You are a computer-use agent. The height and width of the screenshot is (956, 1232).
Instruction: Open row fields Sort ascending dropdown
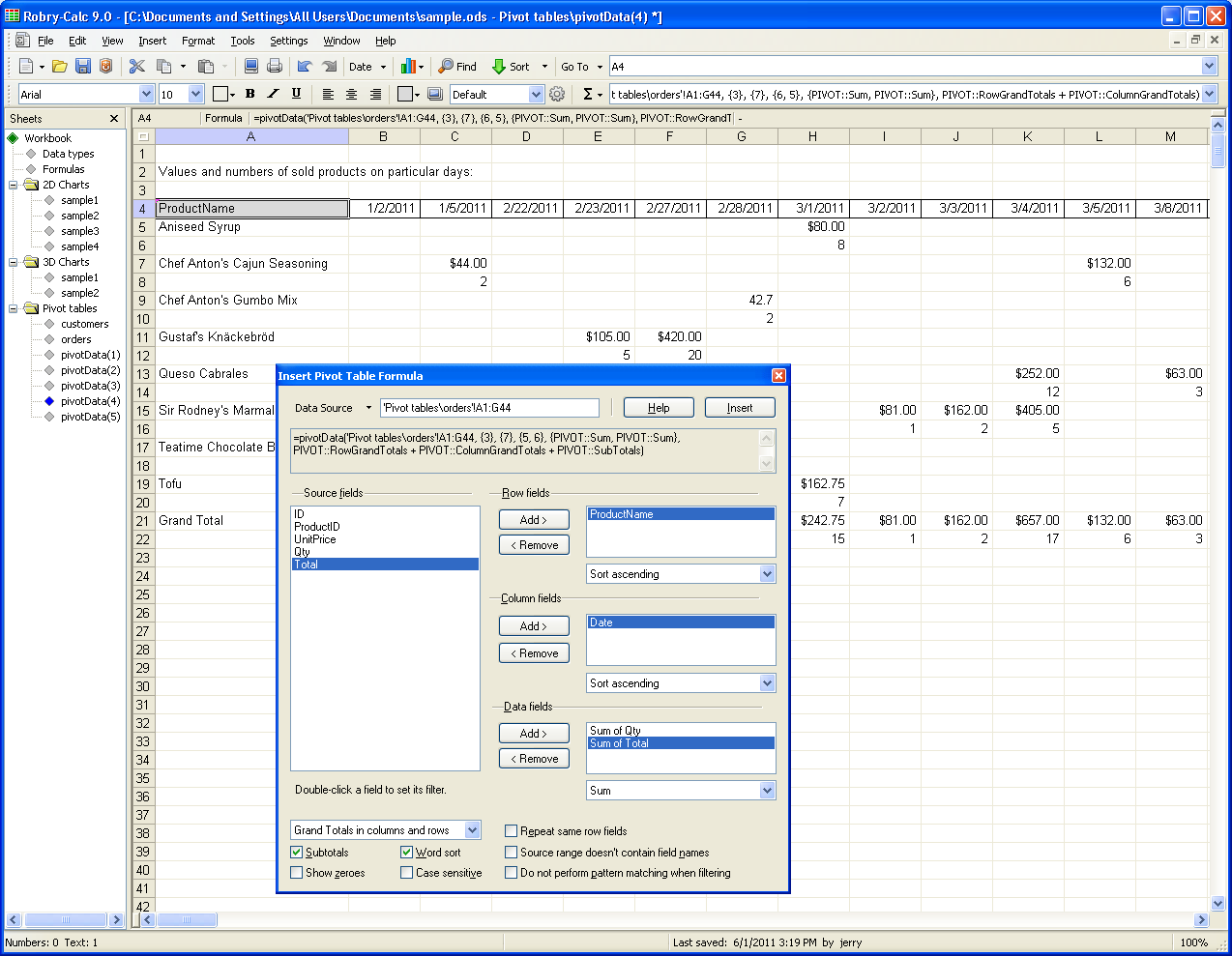[767, 574]
